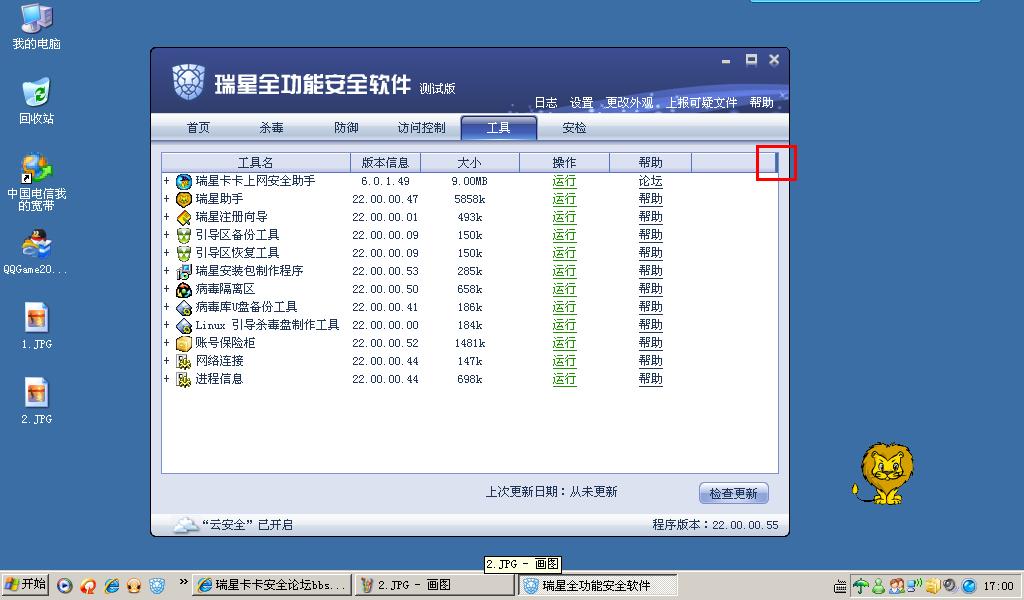Sort by the 大小 column header
The width and height of the screenshot is (1024, 600).
pyautogui.click(x=470, y=163)
